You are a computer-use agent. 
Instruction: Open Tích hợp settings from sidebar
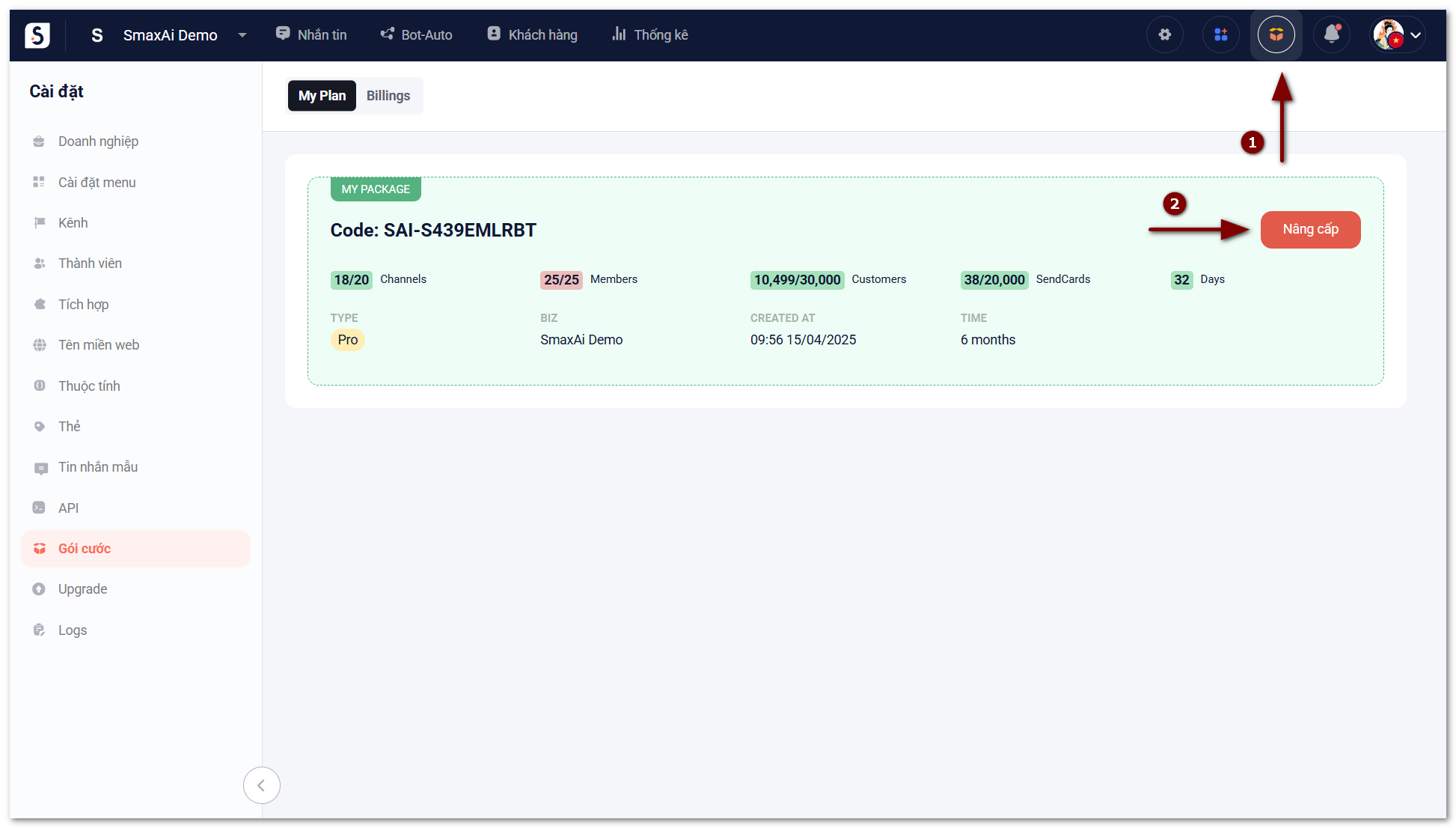[83, 305]
